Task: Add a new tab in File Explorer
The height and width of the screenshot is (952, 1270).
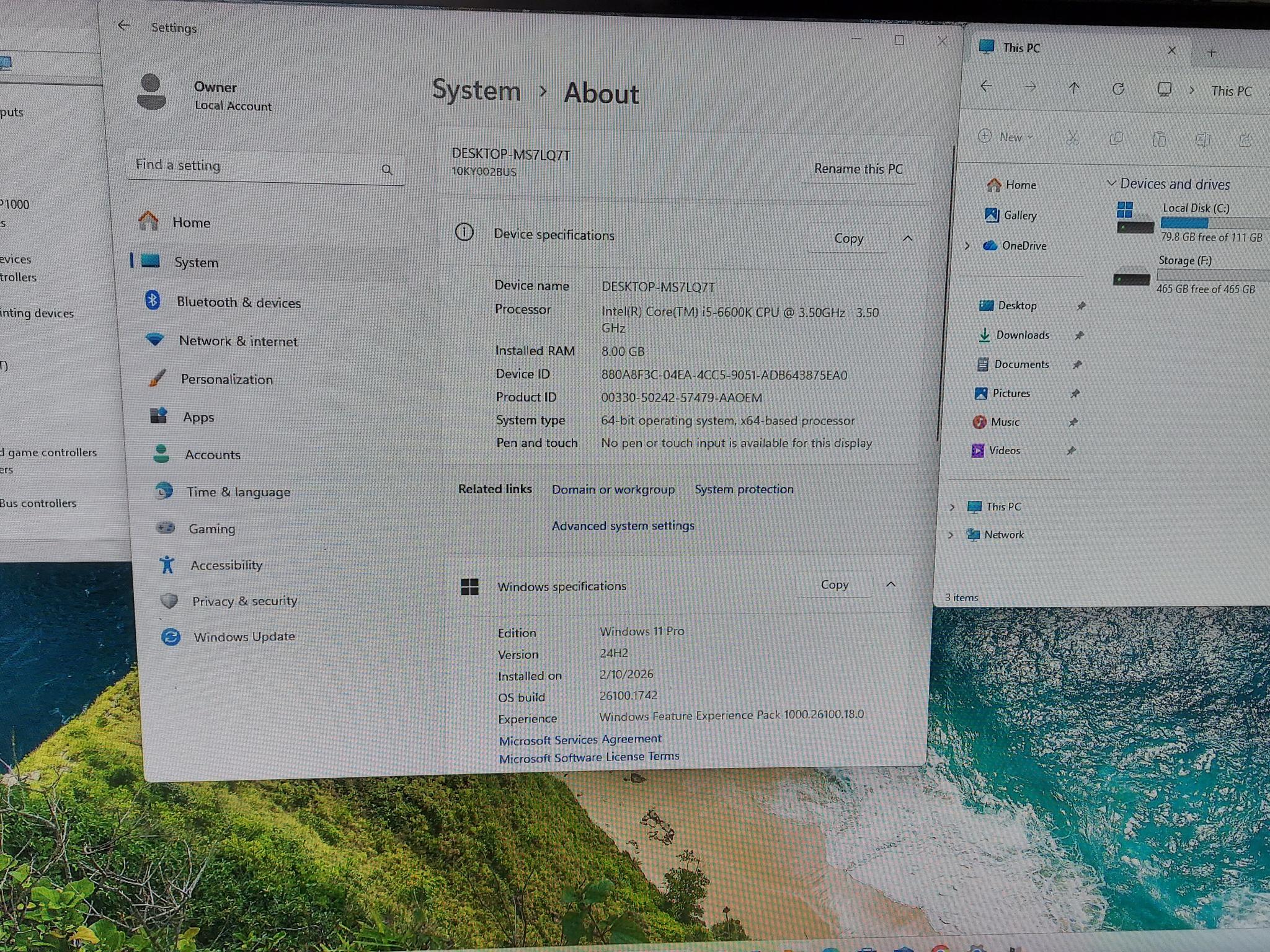Action: 1212,52
